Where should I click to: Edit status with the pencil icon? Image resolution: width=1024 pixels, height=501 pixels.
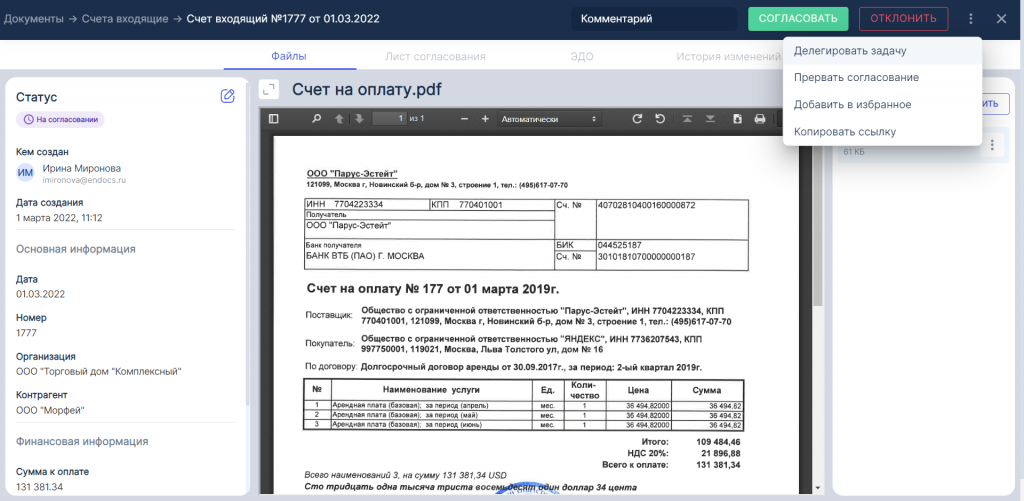tap(227, 97)
